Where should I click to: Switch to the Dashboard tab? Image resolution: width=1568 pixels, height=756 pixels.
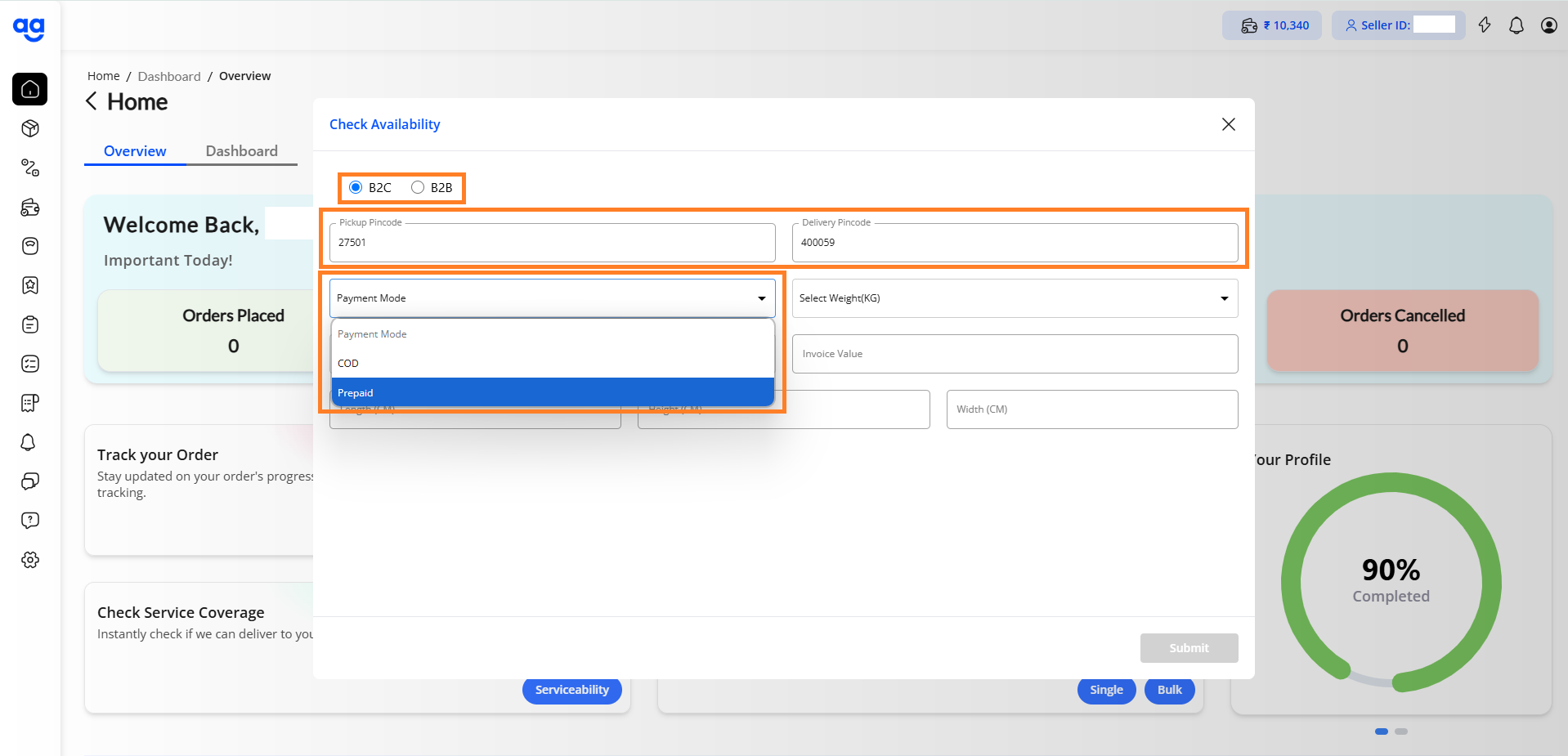241,151
